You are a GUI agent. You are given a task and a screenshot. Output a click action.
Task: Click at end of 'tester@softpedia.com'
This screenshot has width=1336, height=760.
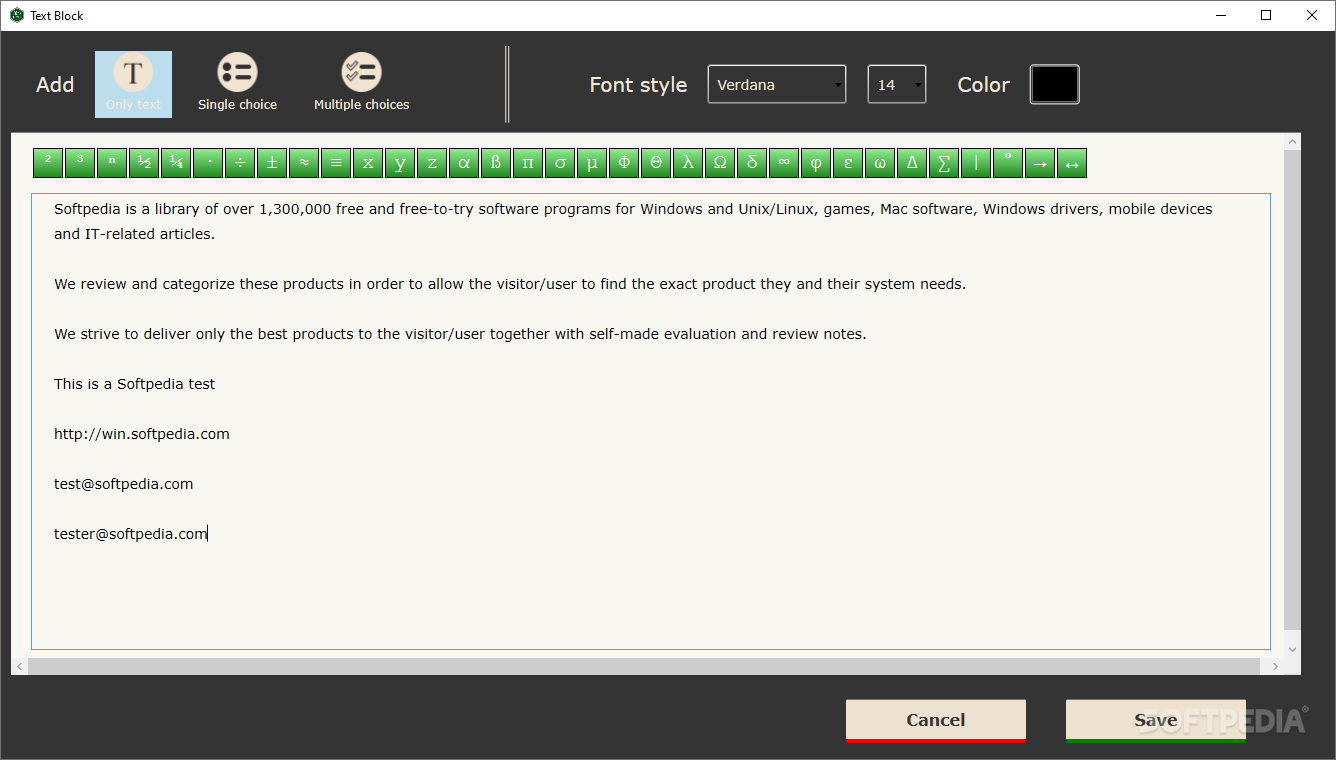coord(207,534)
